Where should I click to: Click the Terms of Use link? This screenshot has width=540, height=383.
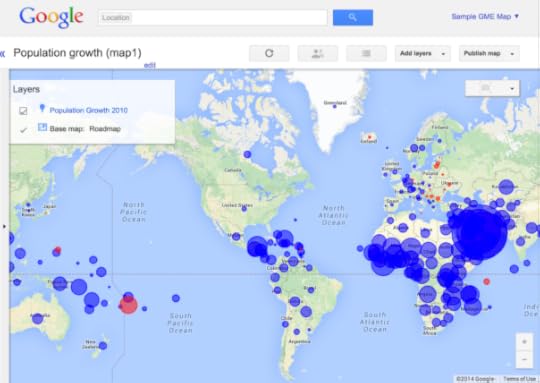point(519,379)
